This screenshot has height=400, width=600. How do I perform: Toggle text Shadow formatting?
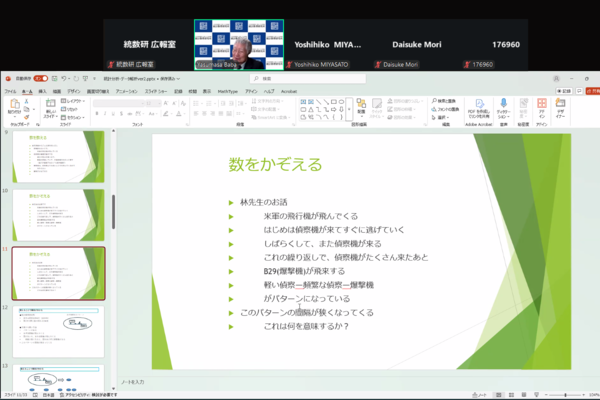pos(121,114)
